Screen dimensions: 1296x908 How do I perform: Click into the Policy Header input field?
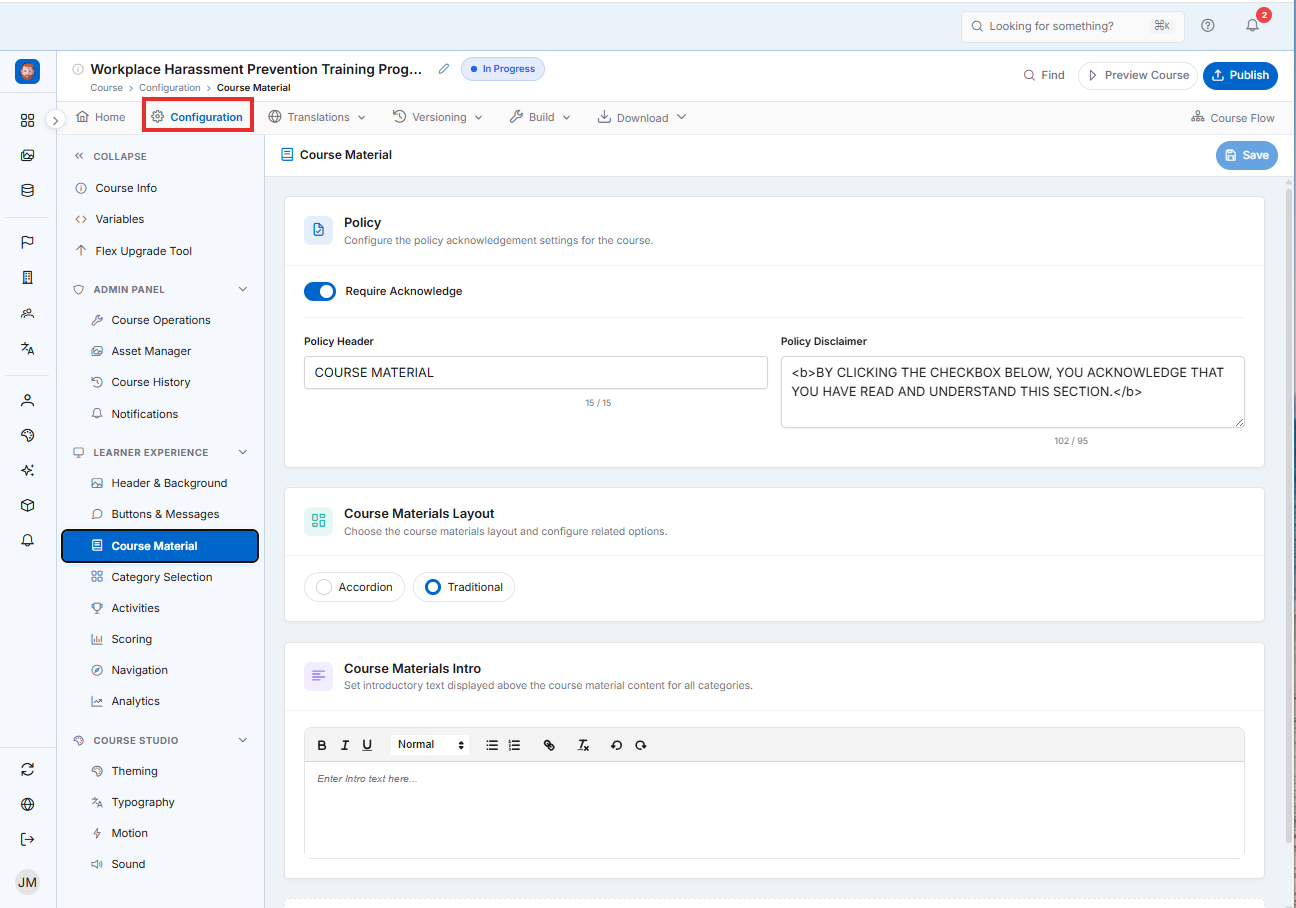(x=536, y=372)
